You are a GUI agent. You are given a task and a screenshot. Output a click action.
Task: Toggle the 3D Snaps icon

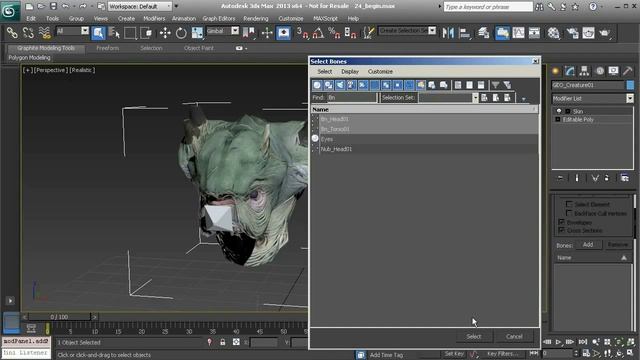point(302,33)
